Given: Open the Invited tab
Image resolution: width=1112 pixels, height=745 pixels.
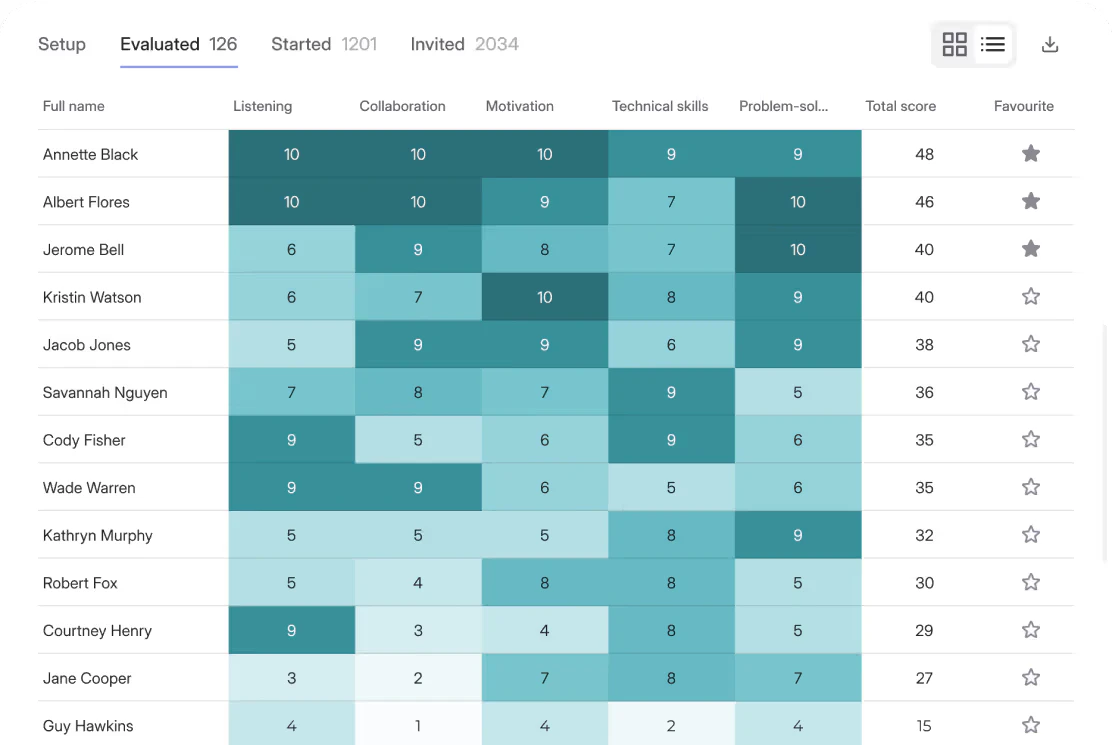Looking at the screenshot, I should tap(464, 44).
